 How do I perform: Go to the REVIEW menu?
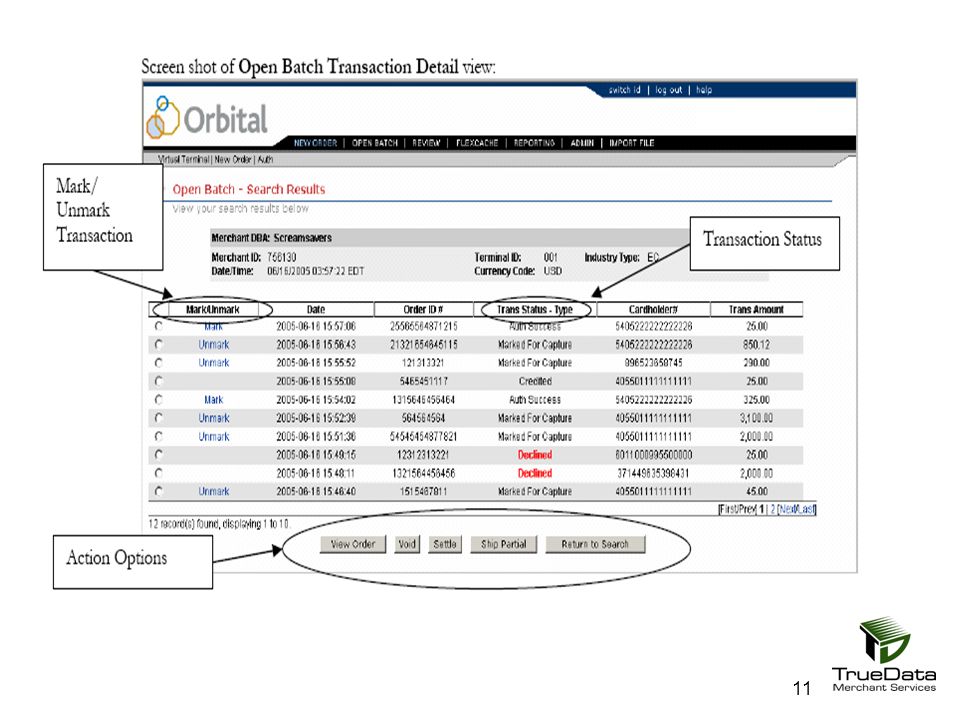click(x=426, y=143)
